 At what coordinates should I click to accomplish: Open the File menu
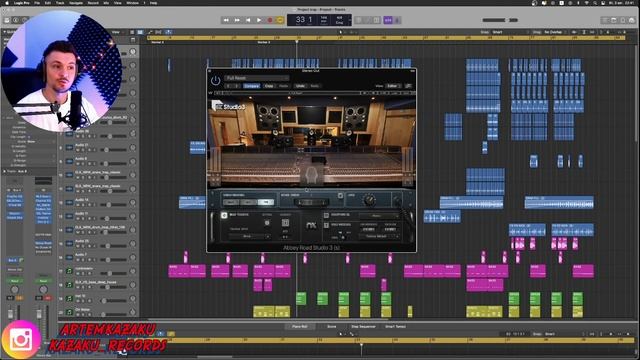[x=37, y=3]
